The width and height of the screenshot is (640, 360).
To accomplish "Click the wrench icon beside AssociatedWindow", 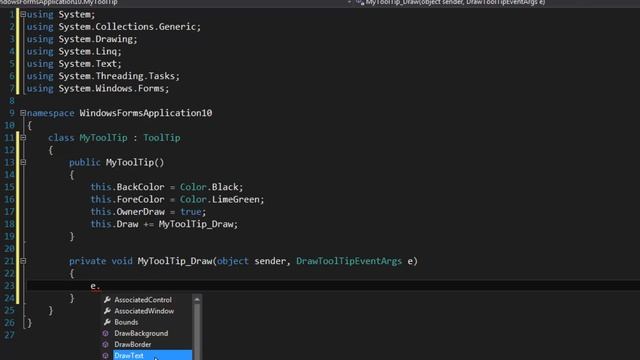I will [x=107, y=311].
